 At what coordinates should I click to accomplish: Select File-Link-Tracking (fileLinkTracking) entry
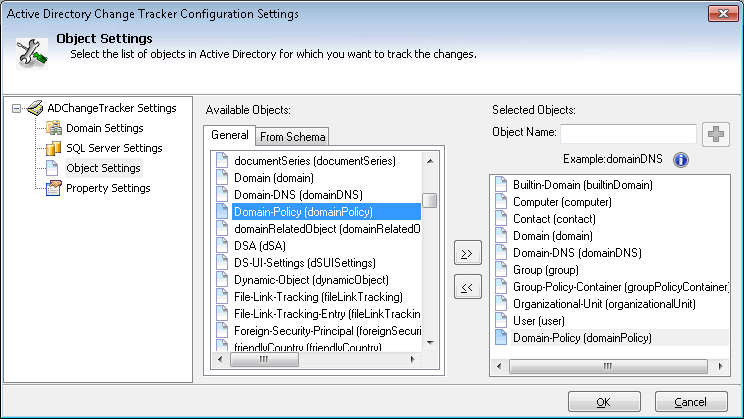318,297
